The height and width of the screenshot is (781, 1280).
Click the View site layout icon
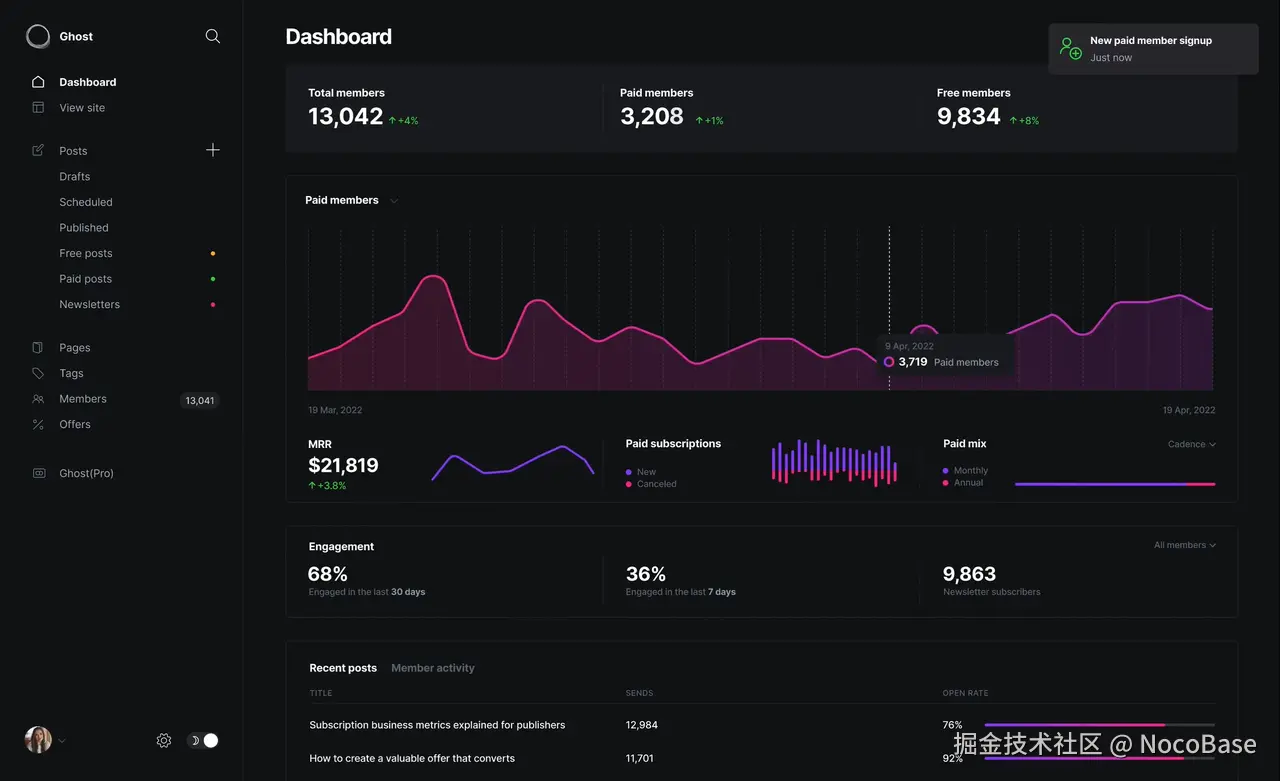click(38, 107)
